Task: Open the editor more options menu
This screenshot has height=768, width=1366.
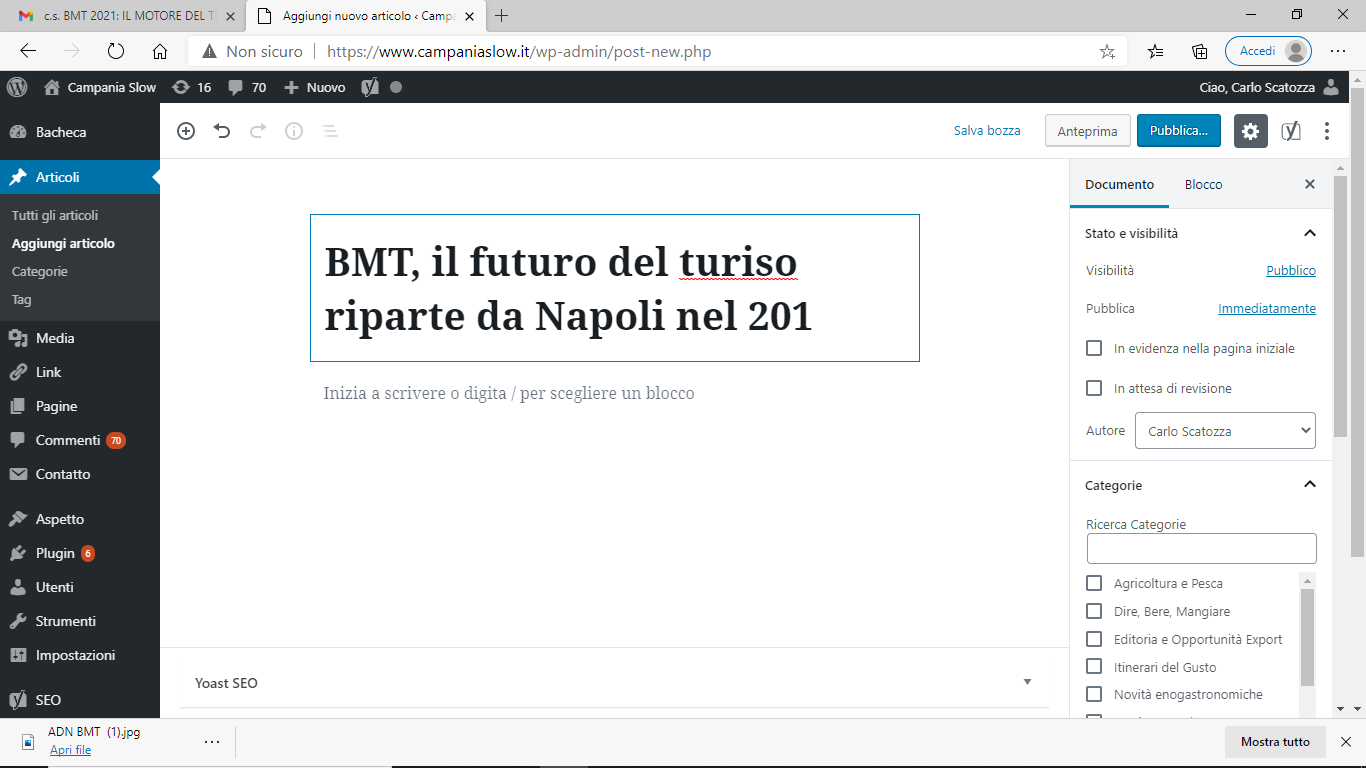Action: (1327, 131)
